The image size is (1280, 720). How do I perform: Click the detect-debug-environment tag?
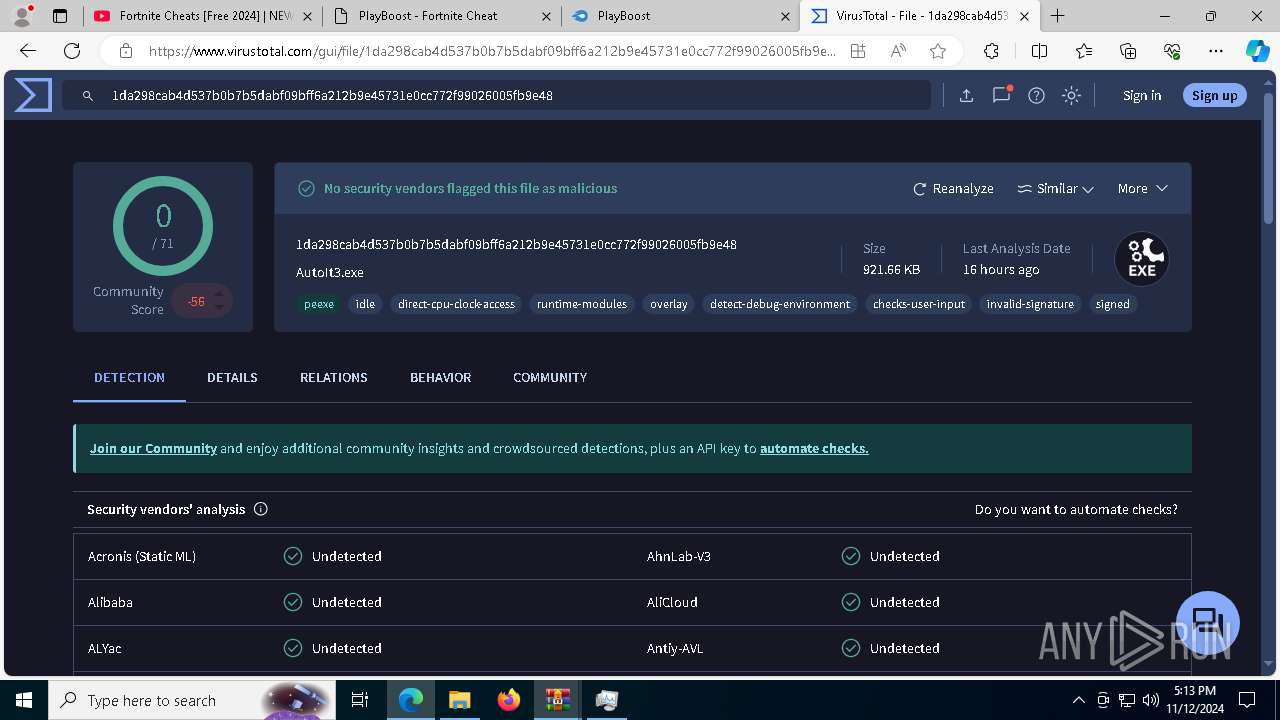780,304
